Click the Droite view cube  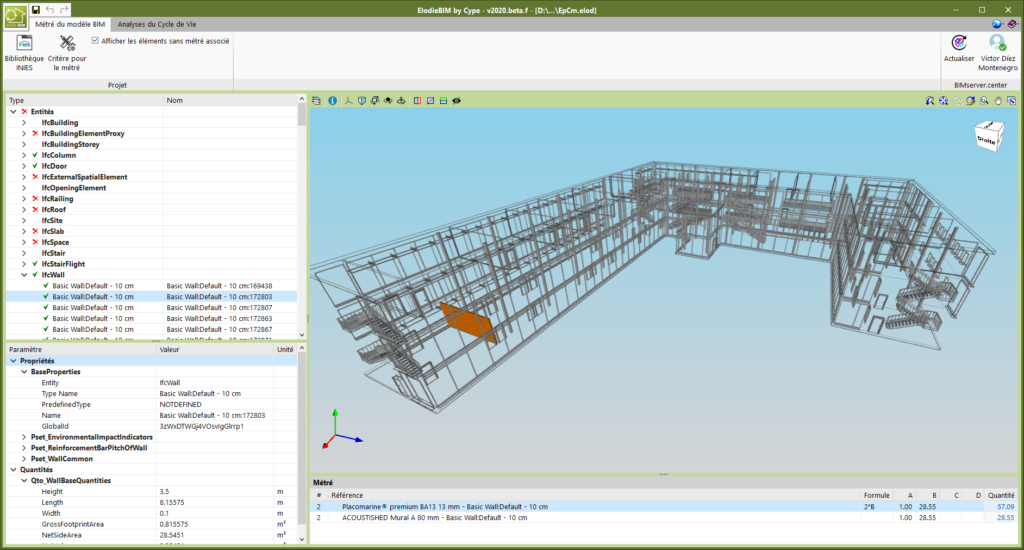pyautogui.click(x=987, y=137)
